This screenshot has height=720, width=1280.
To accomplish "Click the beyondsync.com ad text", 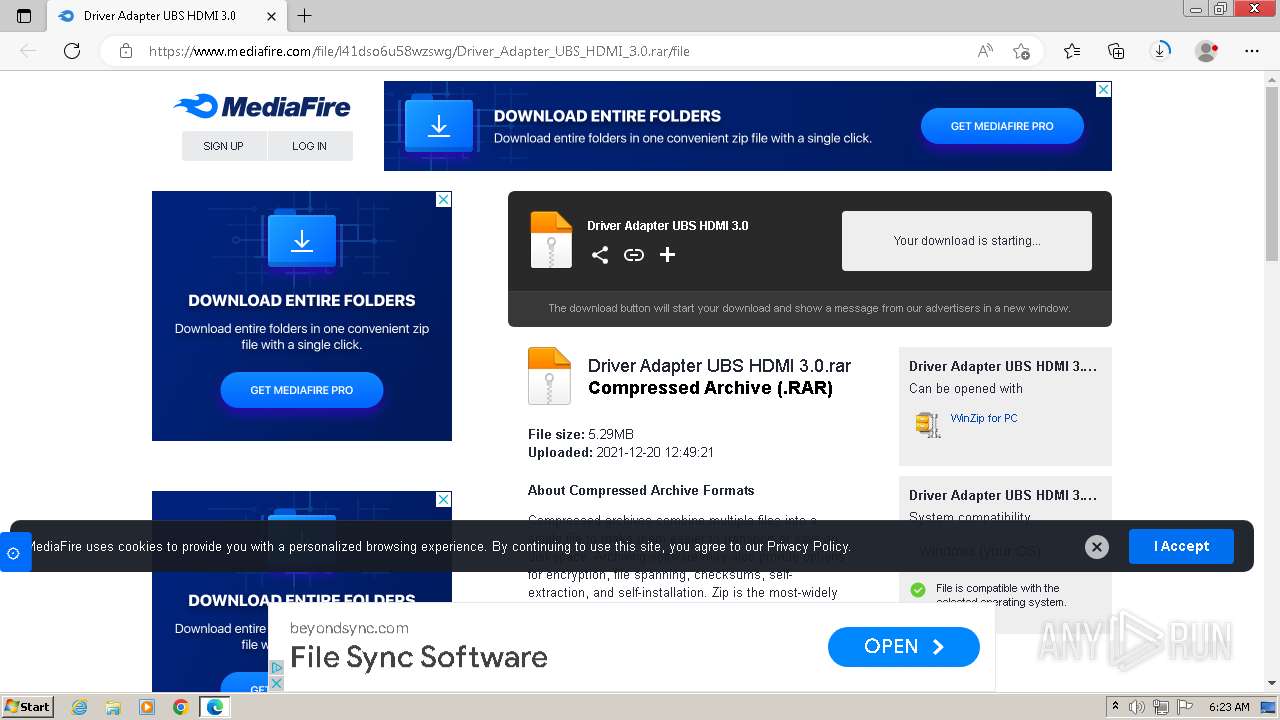I will point(349,628).
